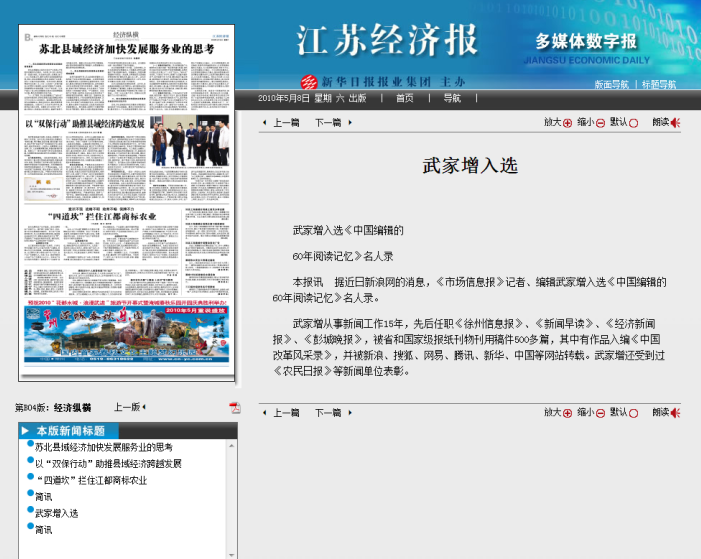Open article "四道坎"拦住江都商标农业 in list
The image size is (701, 559).
click(91, 480)
